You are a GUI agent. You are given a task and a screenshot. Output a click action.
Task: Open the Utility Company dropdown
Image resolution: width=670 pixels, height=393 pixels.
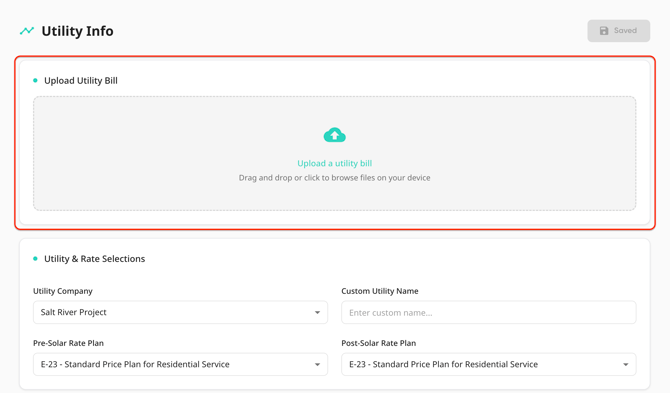(180, 312)
